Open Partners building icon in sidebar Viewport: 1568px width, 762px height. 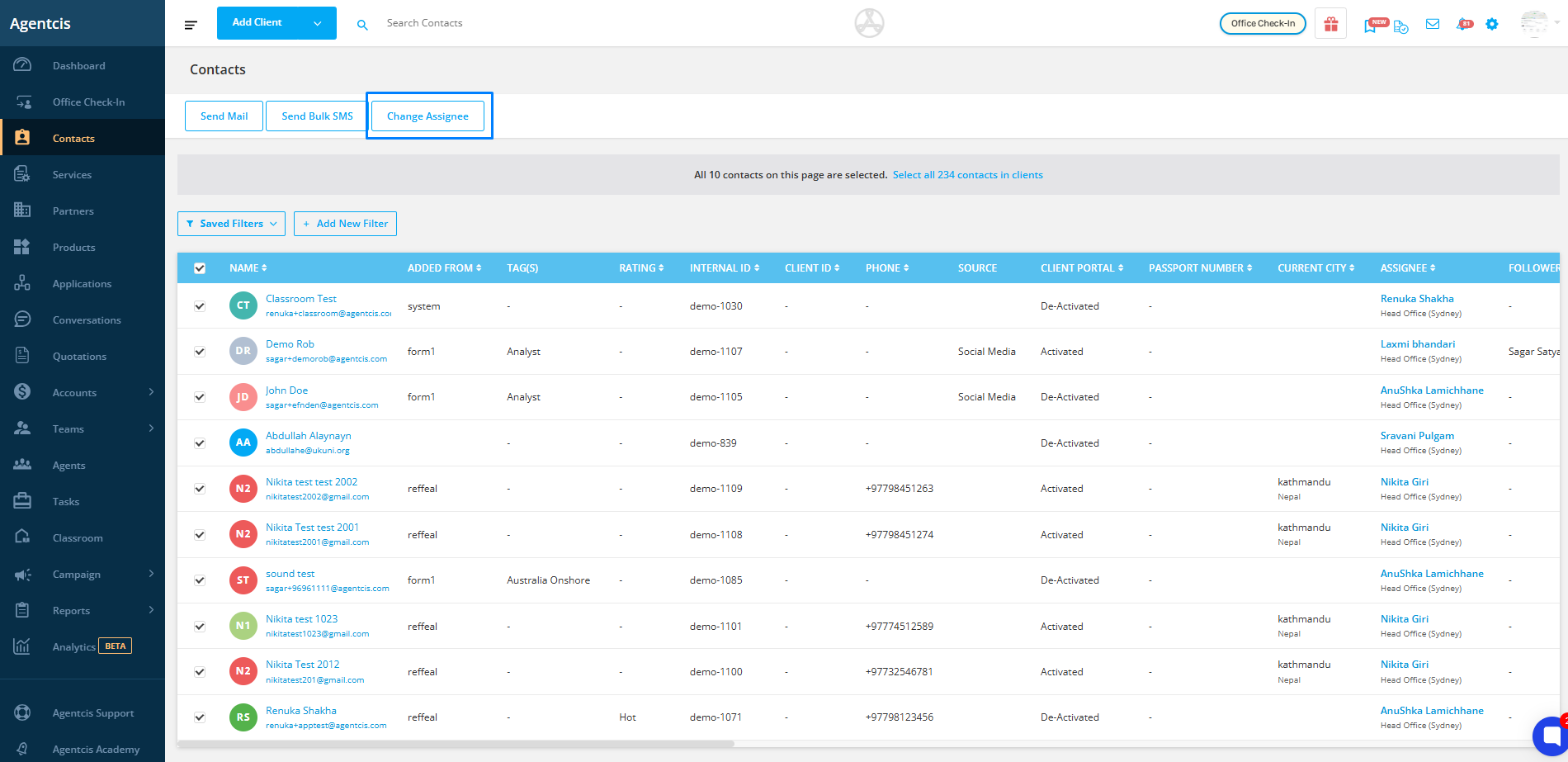22,211
